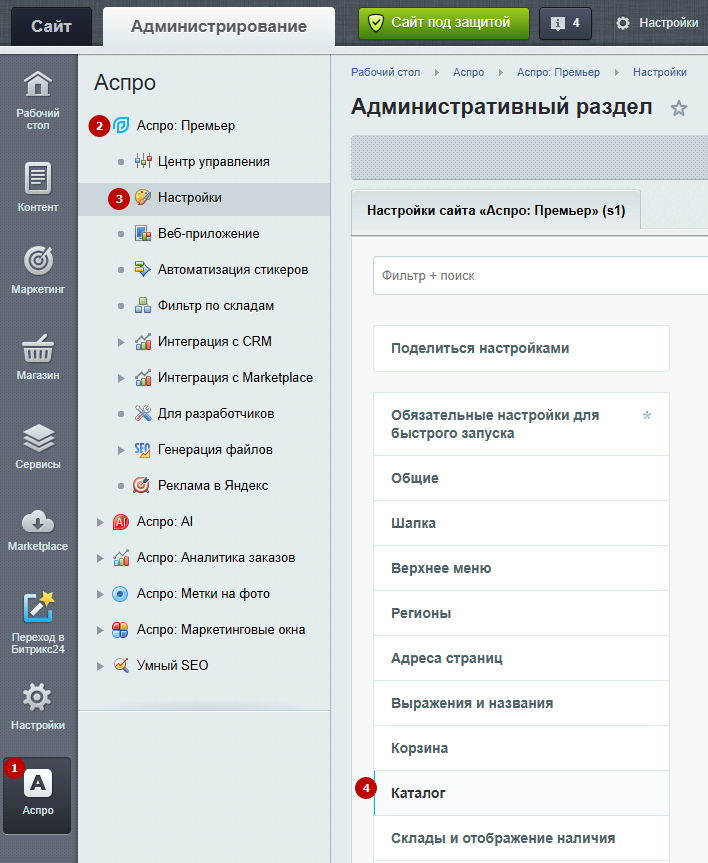Screen dimensions: 708x863
Task: Focus the Фильтр + поиск field
Action: pos(541,275)
